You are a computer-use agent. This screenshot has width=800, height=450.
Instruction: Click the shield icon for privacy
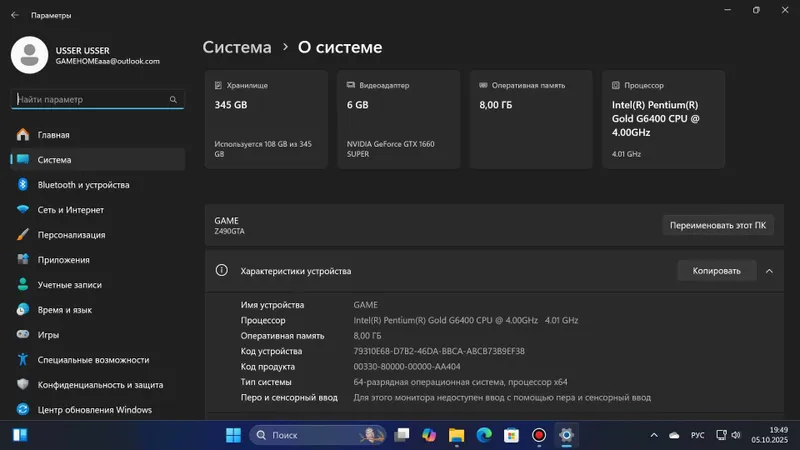(x=23, y=385)
